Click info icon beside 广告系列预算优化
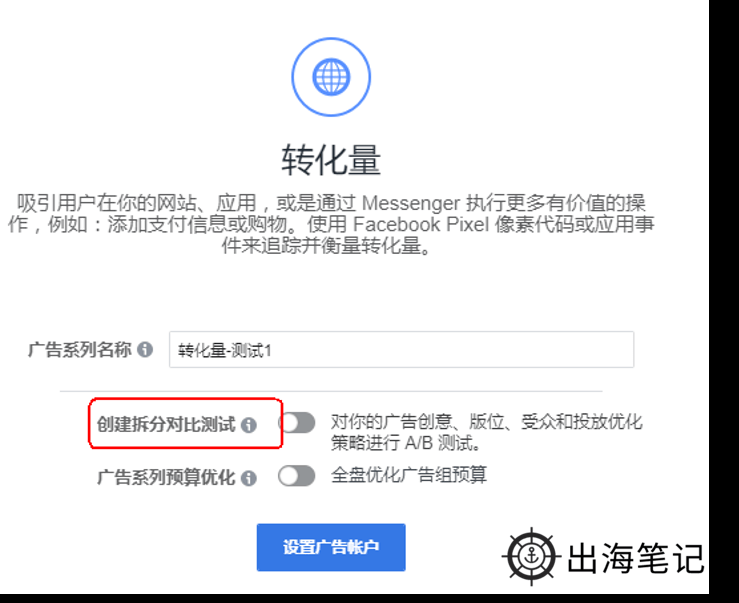 click(249, 478)
